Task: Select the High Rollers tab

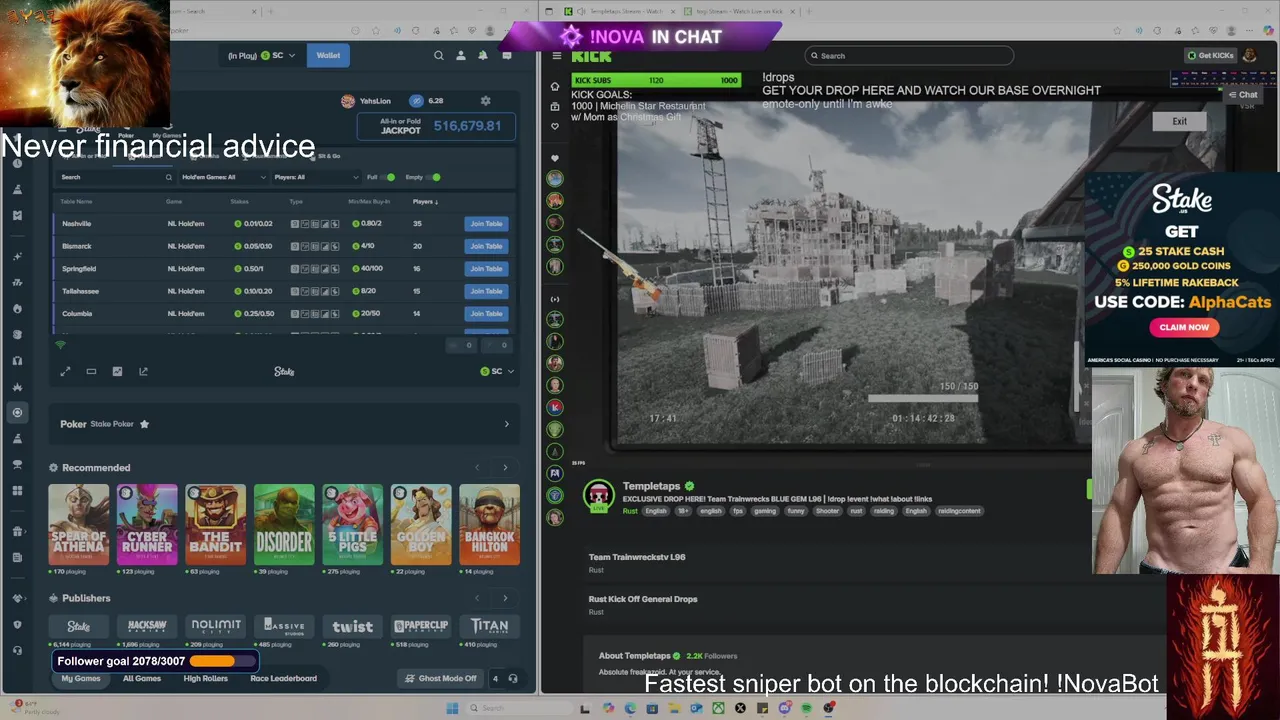Action: 206,678
